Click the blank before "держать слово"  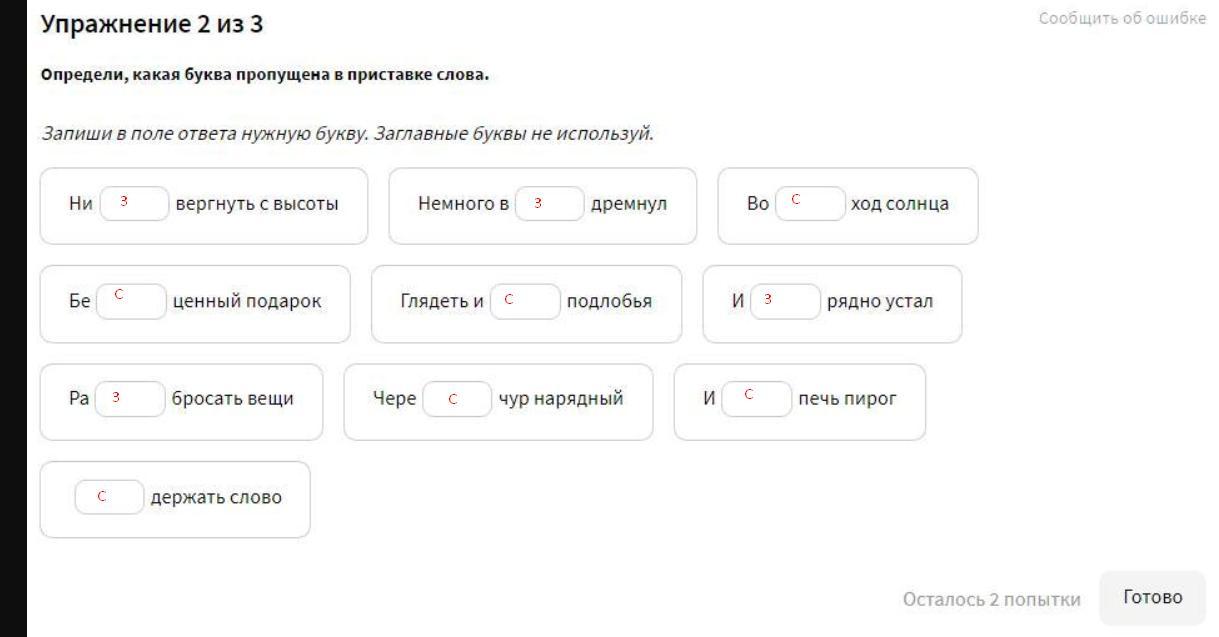coord(109,497)
